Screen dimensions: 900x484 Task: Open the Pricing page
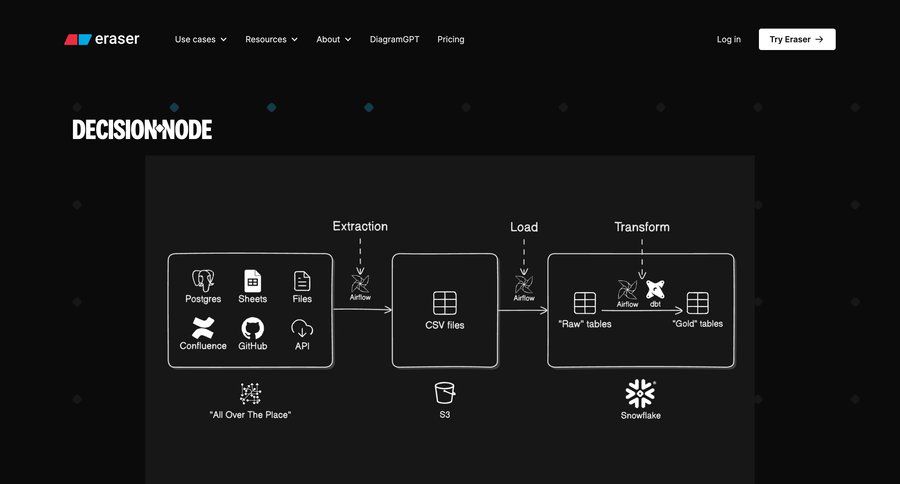tap(451, 40)
